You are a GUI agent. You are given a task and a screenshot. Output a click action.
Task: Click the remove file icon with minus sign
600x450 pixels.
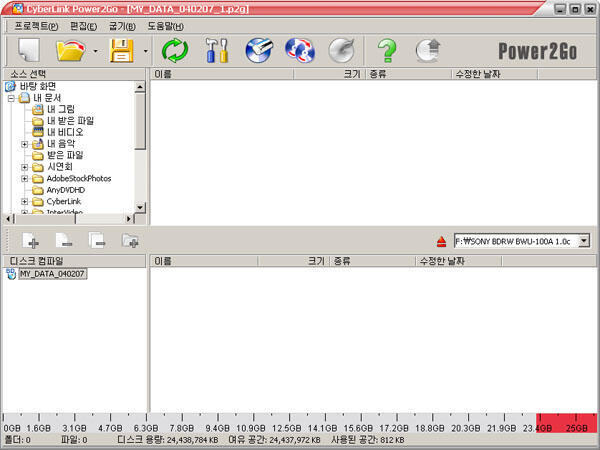(64, 241)
